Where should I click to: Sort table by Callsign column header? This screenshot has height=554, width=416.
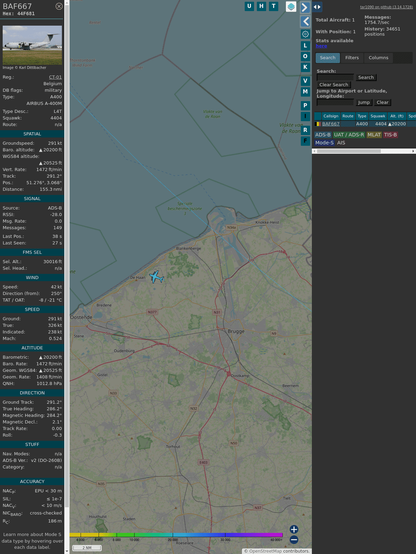[x=331, y=116]
